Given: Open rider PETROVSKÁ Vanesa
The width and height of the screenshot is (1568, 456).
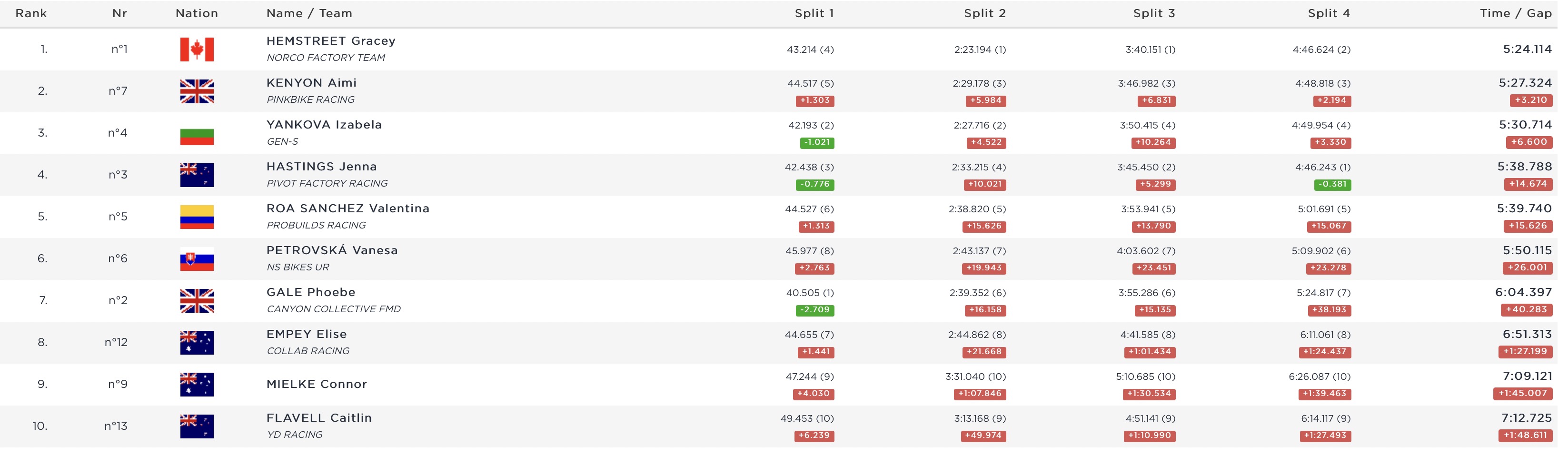Looking at the screenshot, I should [x=332, y=250].
